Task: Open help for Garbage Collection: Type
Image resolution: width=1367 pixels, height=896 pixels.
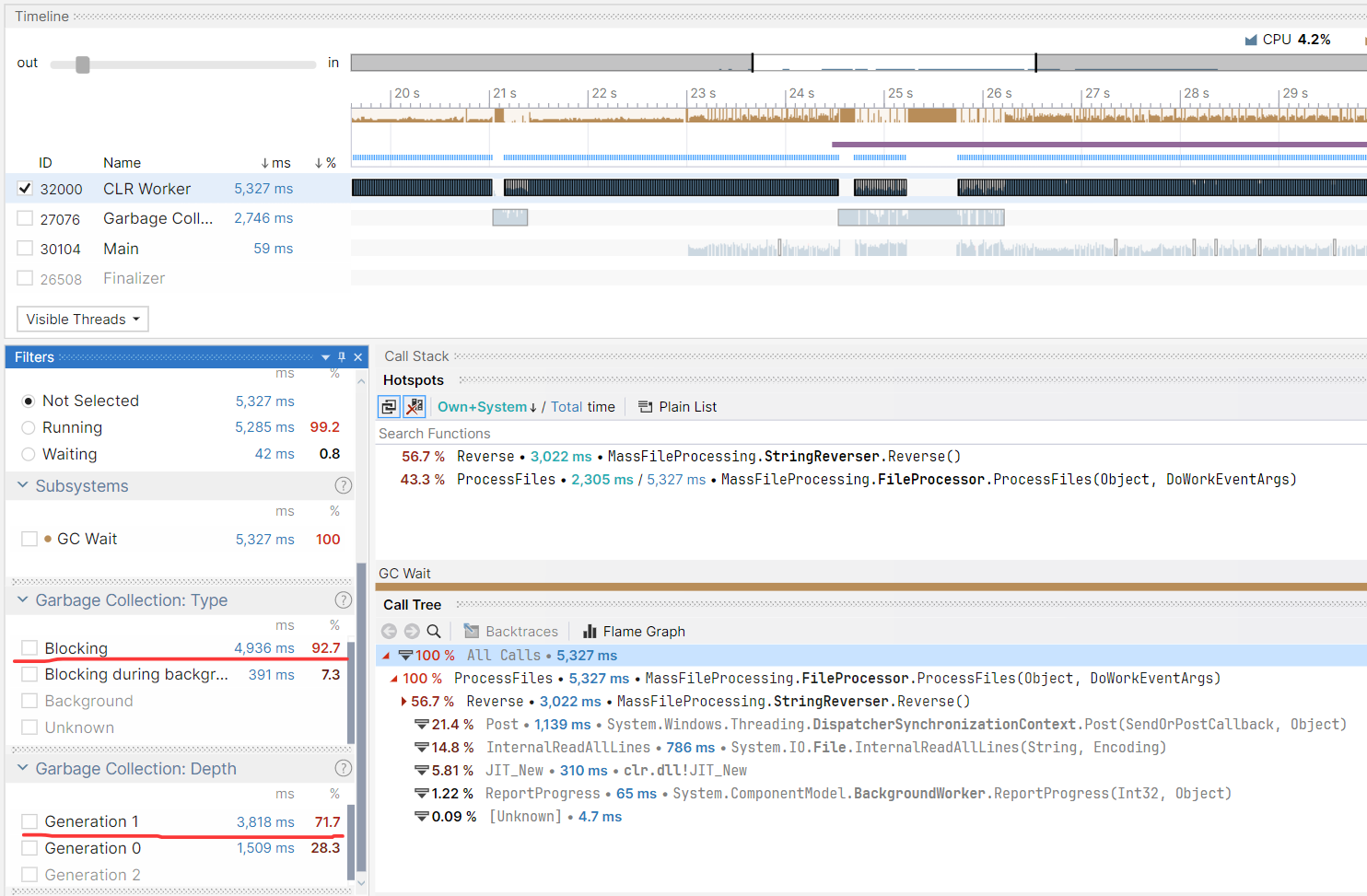Action: coord(343,600)
